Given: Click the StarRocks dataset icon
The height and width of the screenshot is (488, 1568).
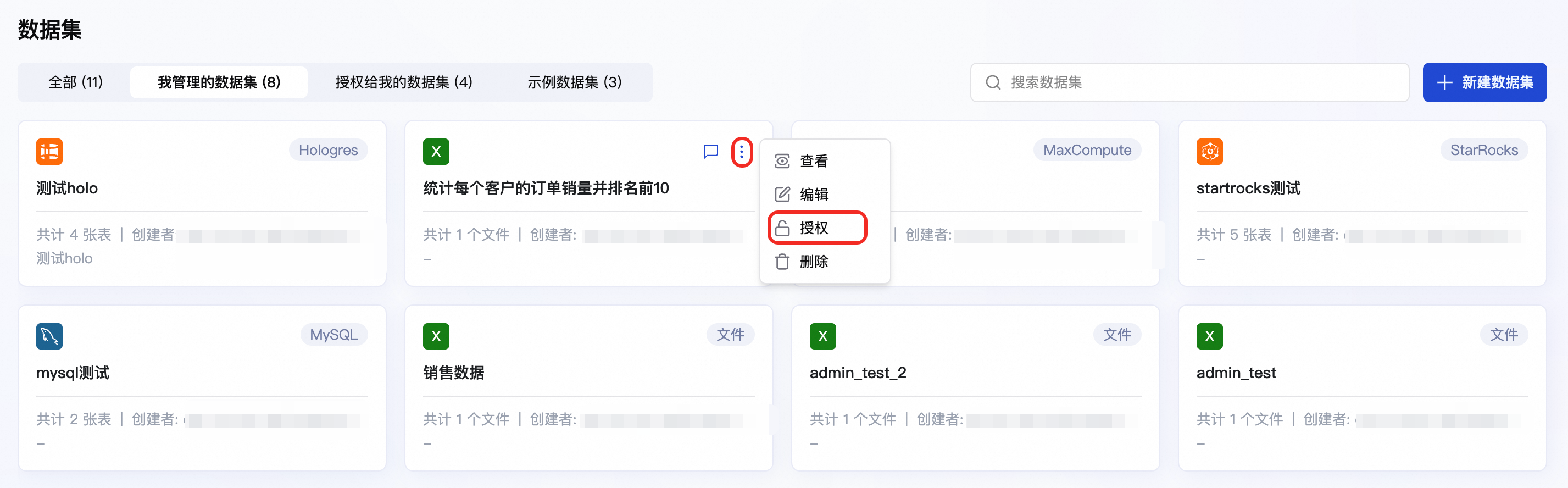Looking at the screenshot, I should pyautogui.click(x=1209, y=152).
